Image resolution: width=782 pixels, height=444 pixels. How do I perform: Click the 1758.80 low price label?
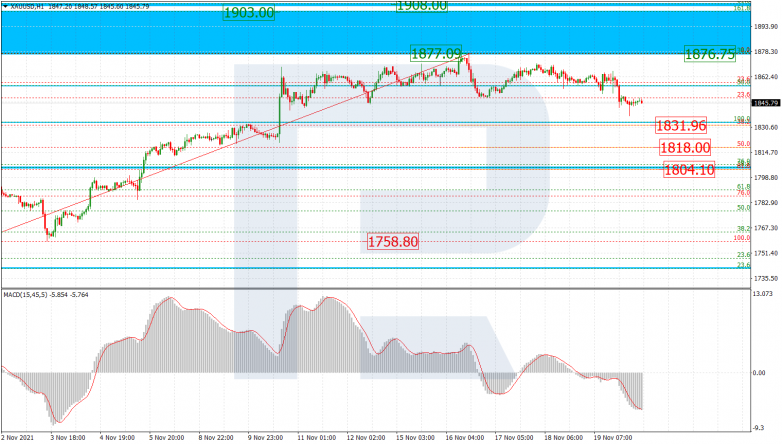tap(392, 242)
